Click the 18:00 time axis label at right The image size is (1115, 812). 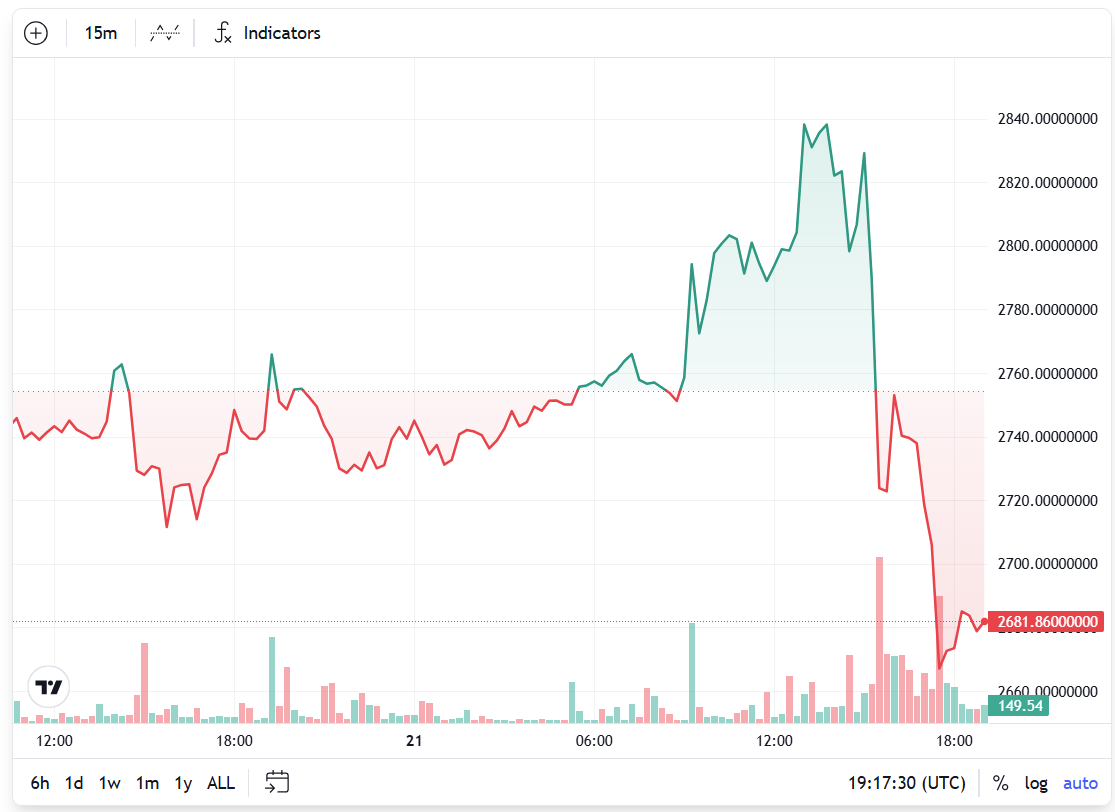tap(954, 741)
